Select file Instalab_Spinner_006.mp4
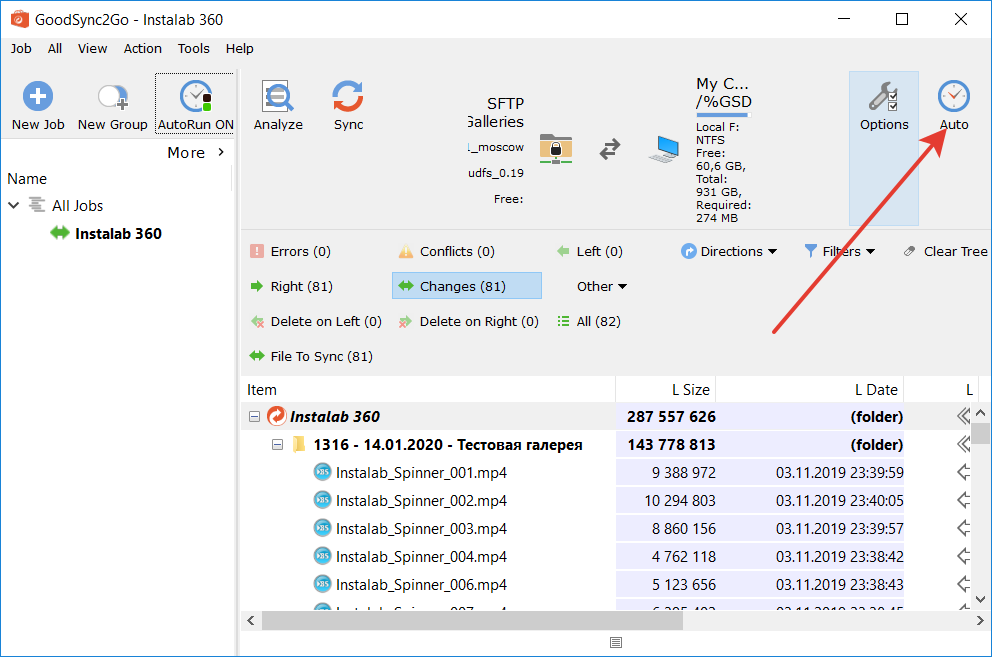Image resolution: width=992 pixels, height=657 pixels. click(421, 584)
